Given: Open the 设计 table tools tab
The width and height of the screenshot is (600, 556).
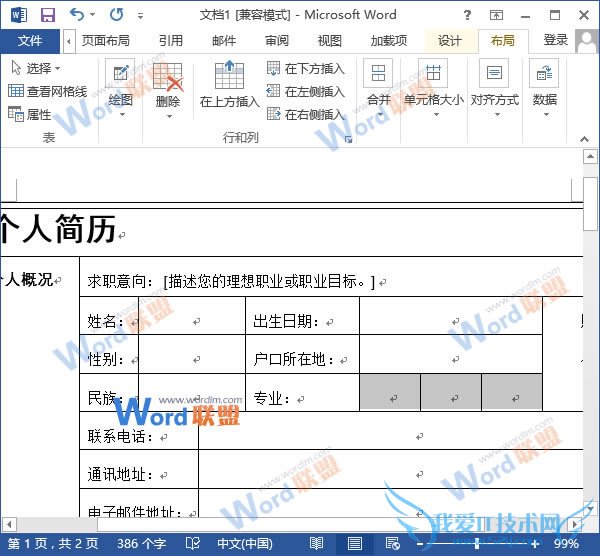Looking at the screenshot, I should click(x=450, y=40).
